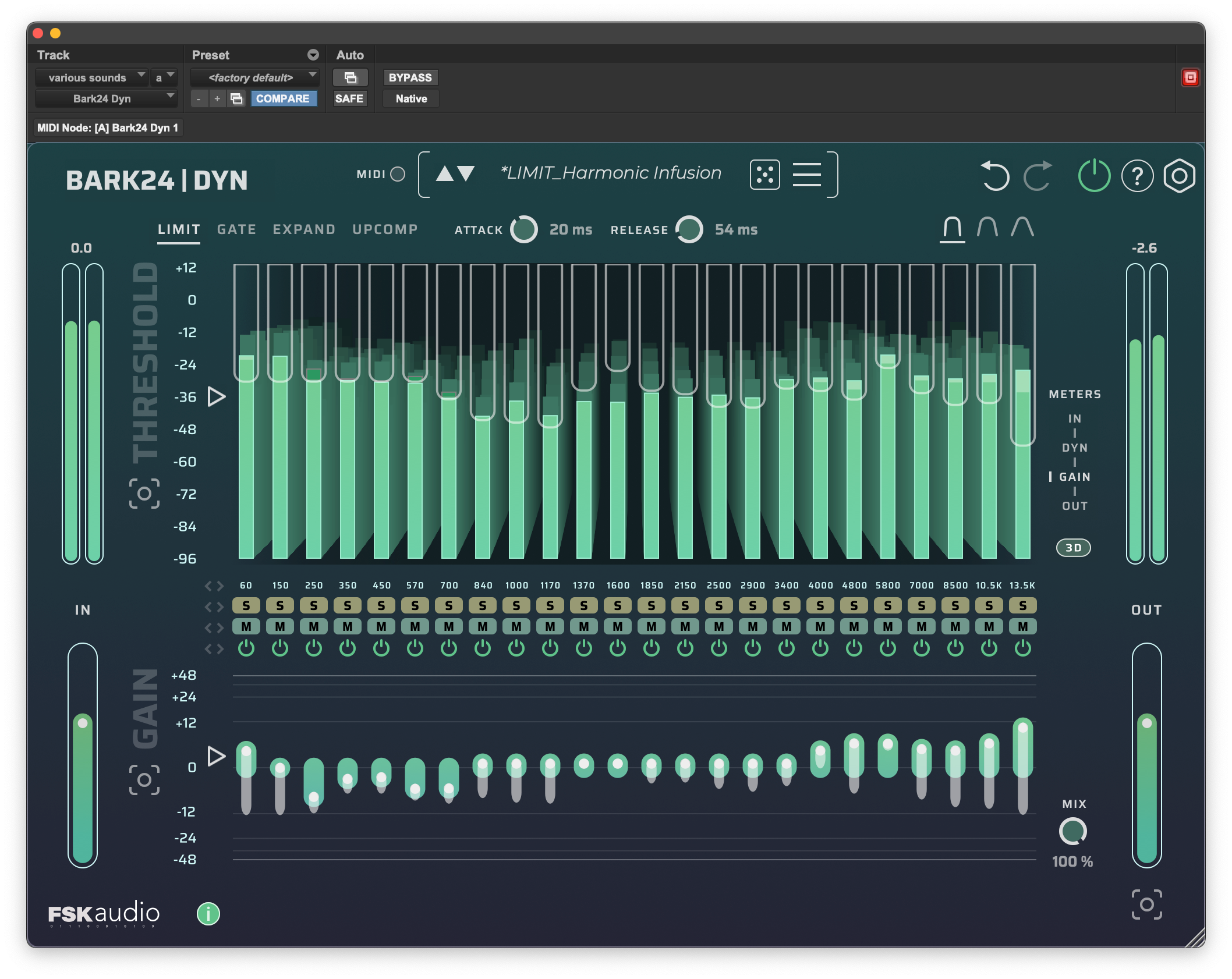Click the MIDI Node Bark24 Dyn 1 label
This screenshot has height=979, width=1232.
pos(108,127)
